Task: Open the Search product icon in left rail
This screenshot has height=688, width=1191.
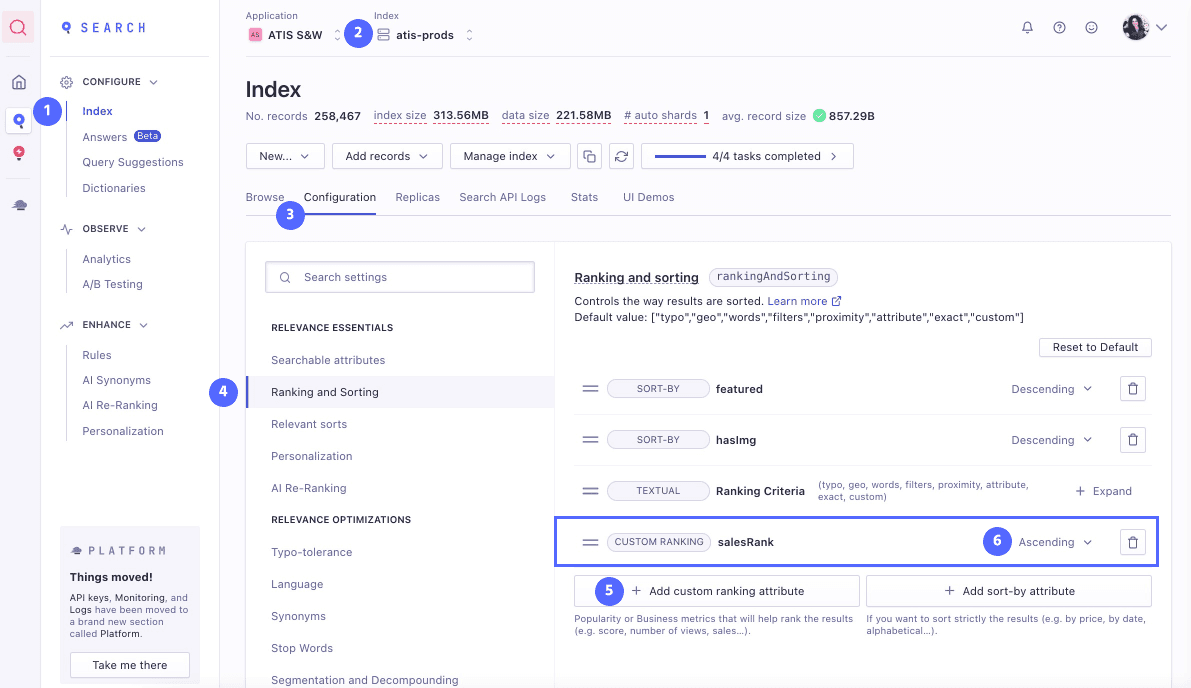Action: click(x=19, y=120)
